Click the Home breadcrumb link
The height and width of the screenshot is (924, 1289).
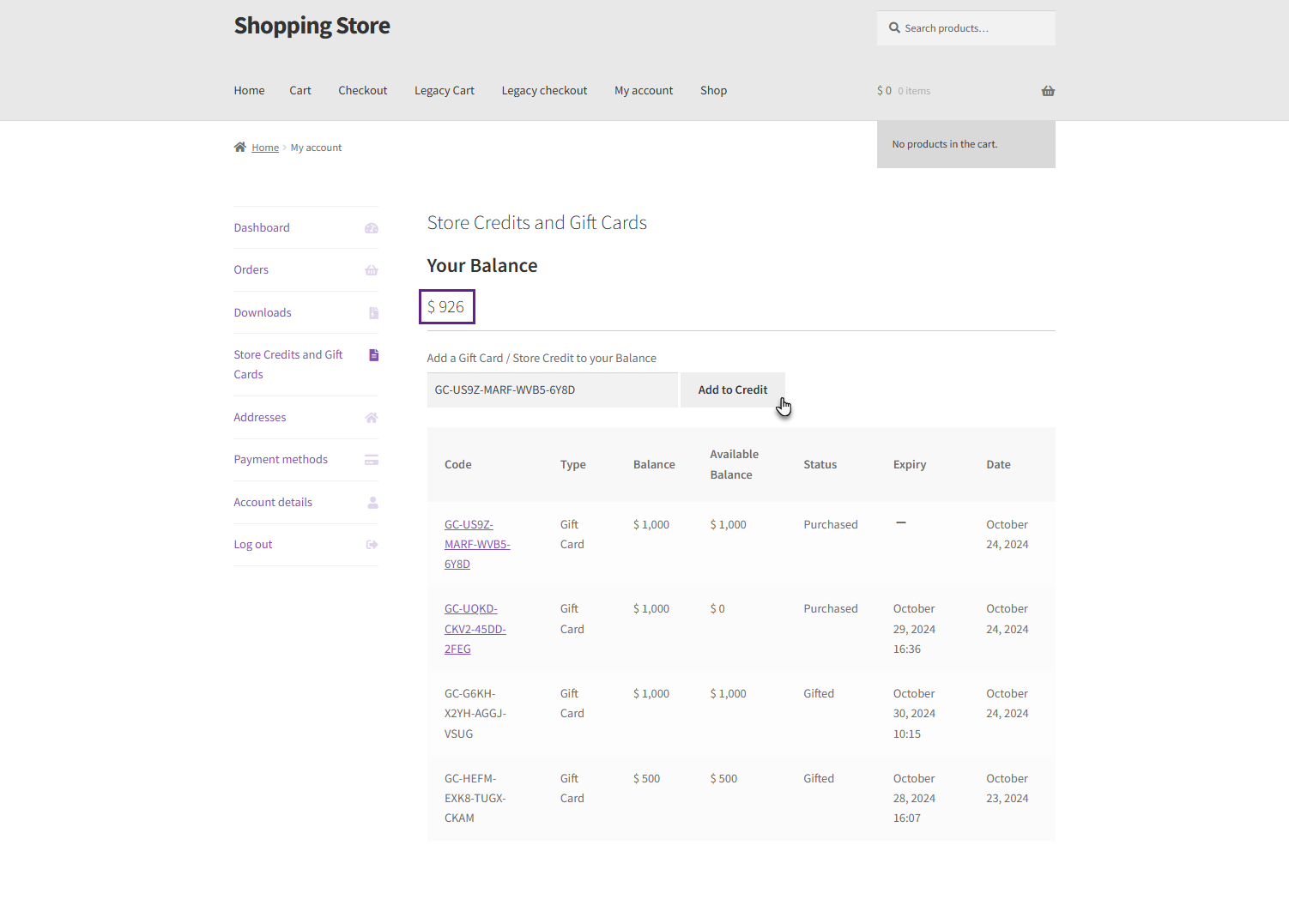pos(265,148)
